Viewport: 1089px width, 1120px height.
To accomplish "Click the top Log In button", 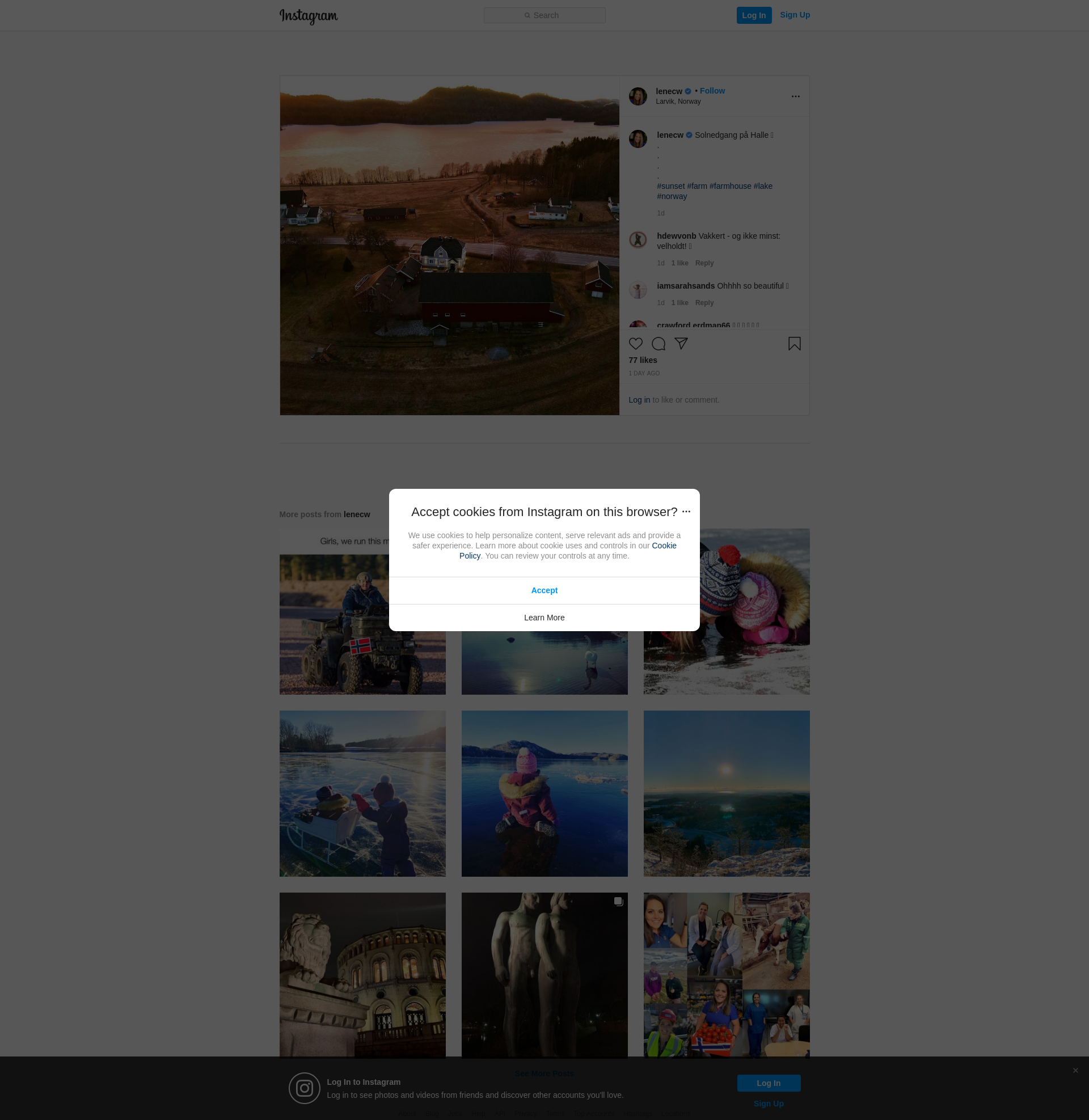I will click(x=753, y=15).
